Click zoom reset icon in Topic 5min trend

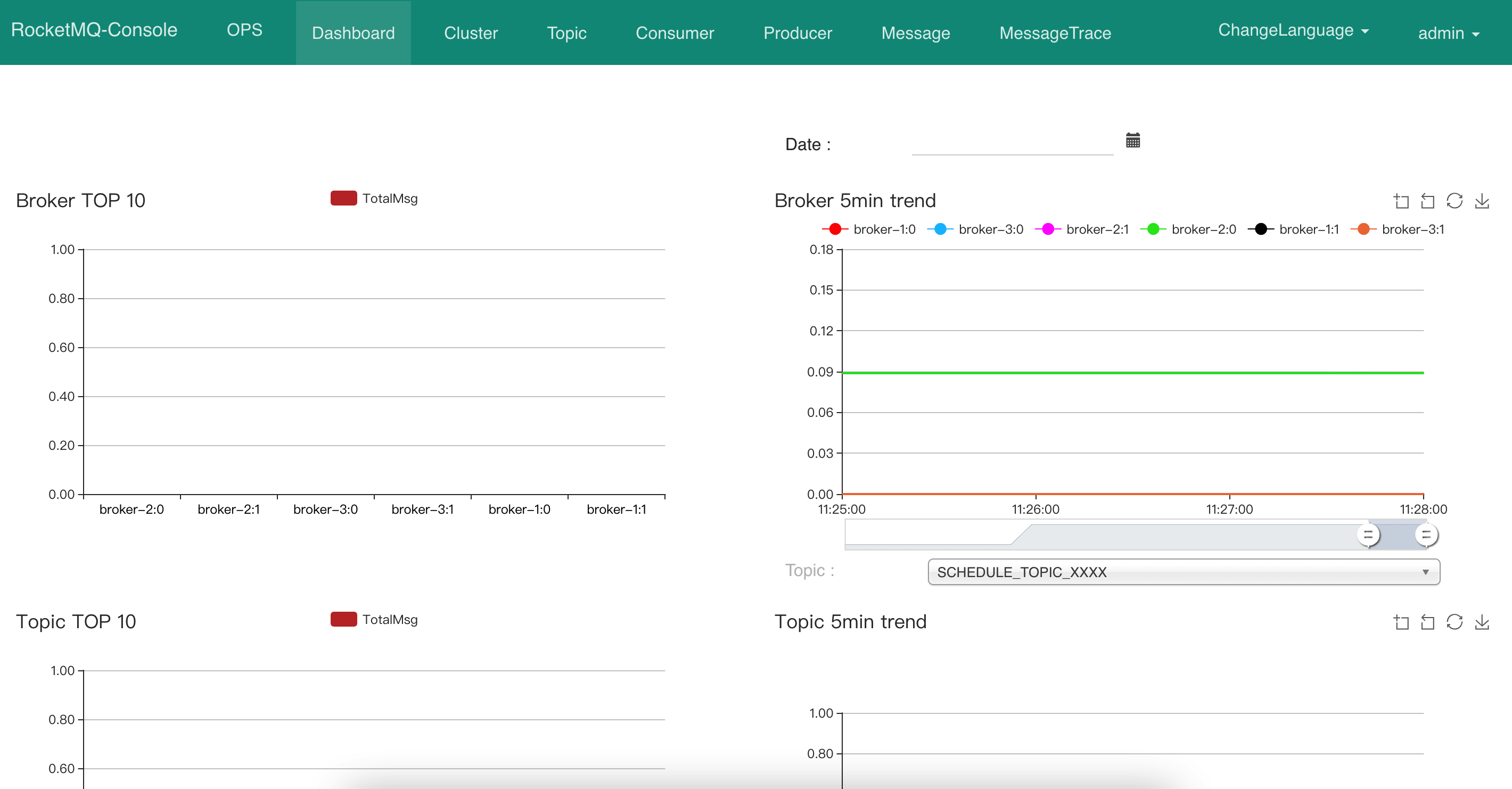[1427, 622]
